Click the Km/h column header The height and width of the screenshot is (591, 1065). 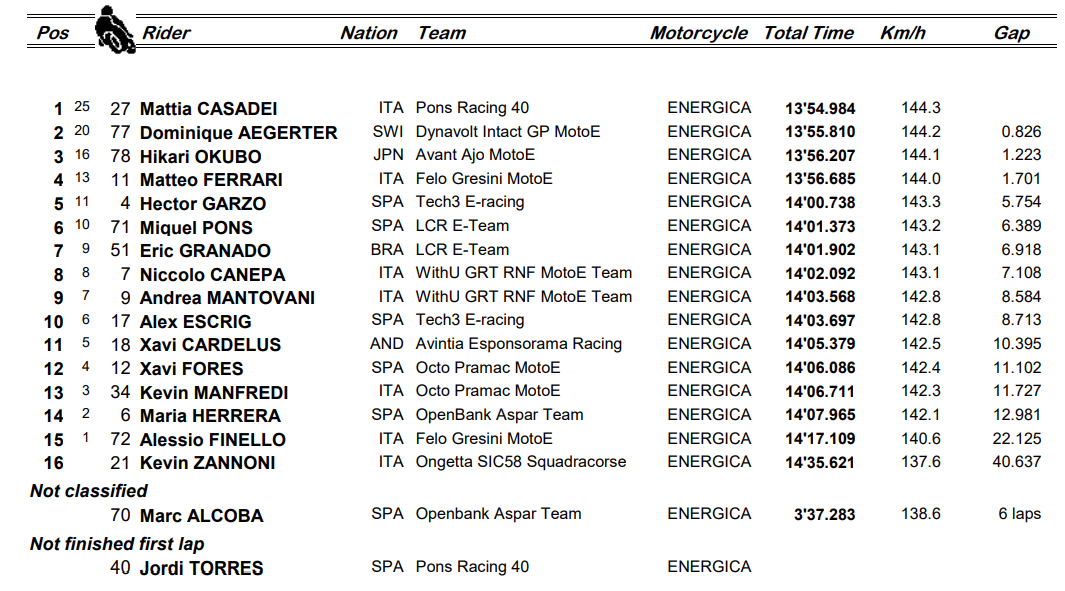[x=903, y=33]
